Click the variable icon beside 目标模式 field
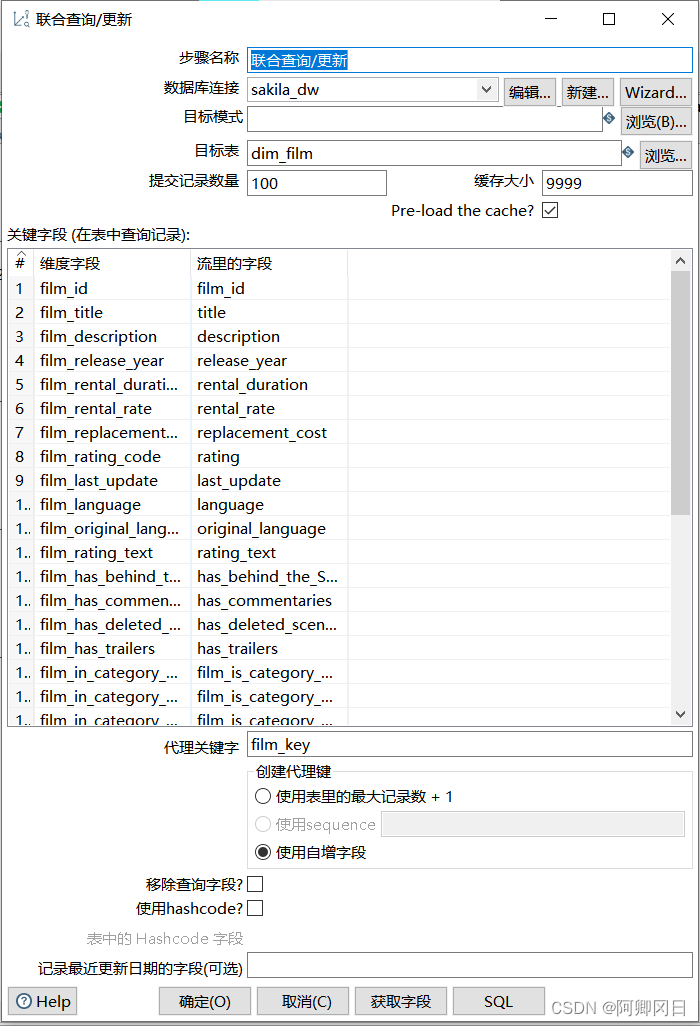Screen dimensions: 700x1026 609,118
